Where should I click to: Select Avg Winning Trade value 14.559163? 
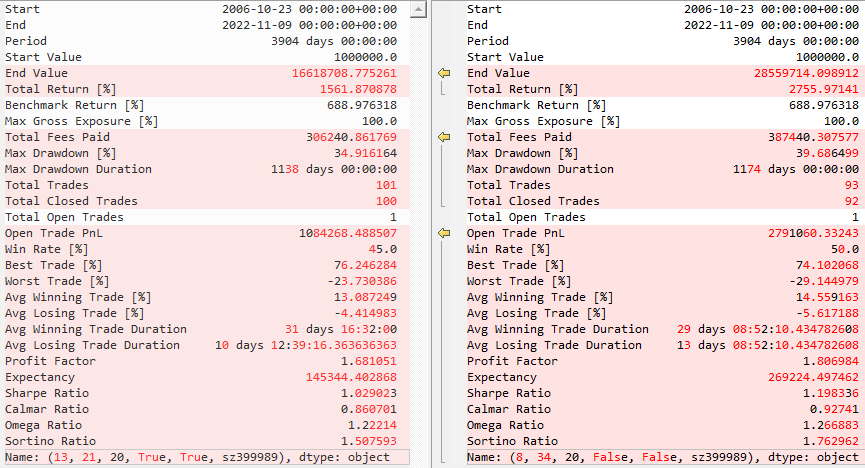coord(827,297)
